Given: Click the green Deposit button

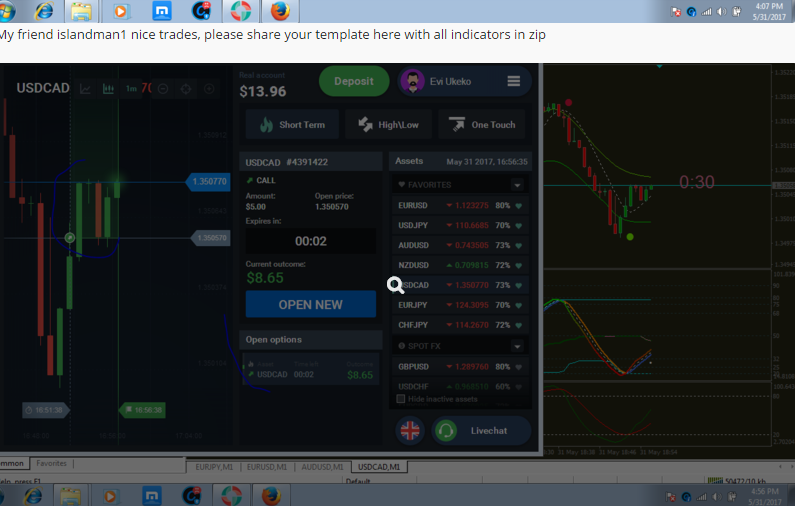Looking at the screenshot, I should 354,81.
